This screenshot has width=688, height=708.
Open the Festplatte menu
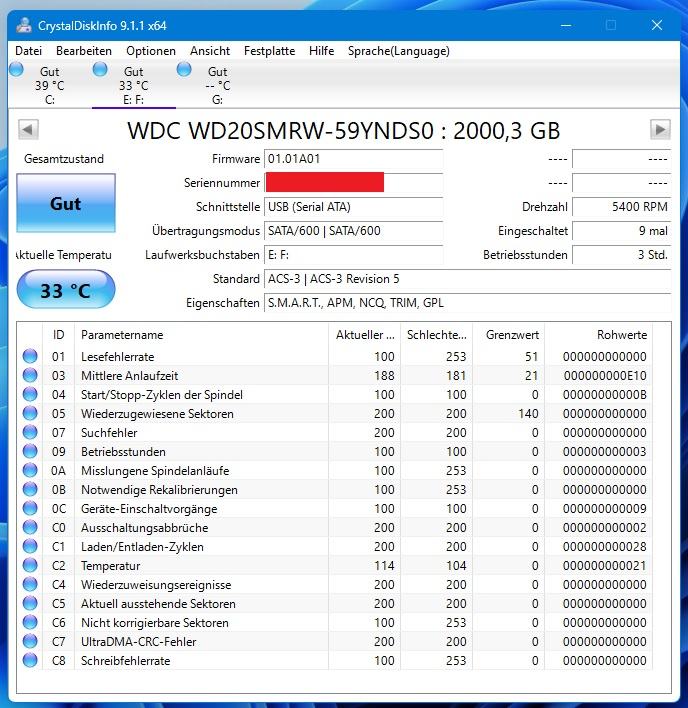tap(270, 51)
